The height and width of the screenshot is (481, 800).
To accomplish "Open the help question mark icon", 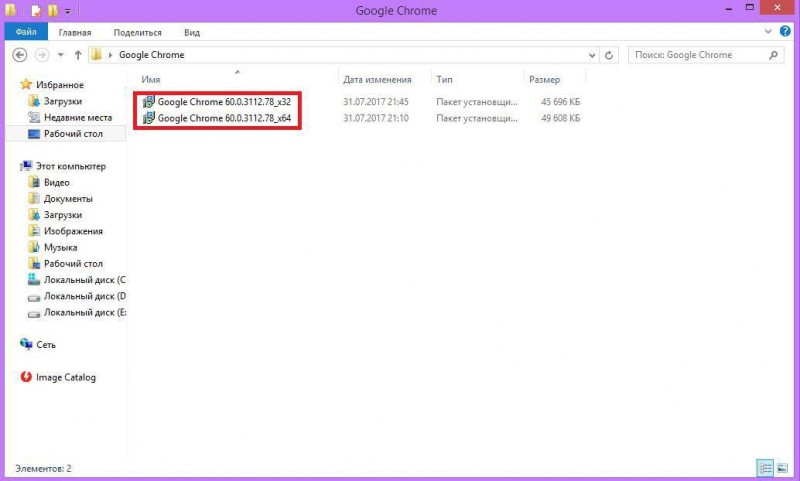I will point(785,31).
